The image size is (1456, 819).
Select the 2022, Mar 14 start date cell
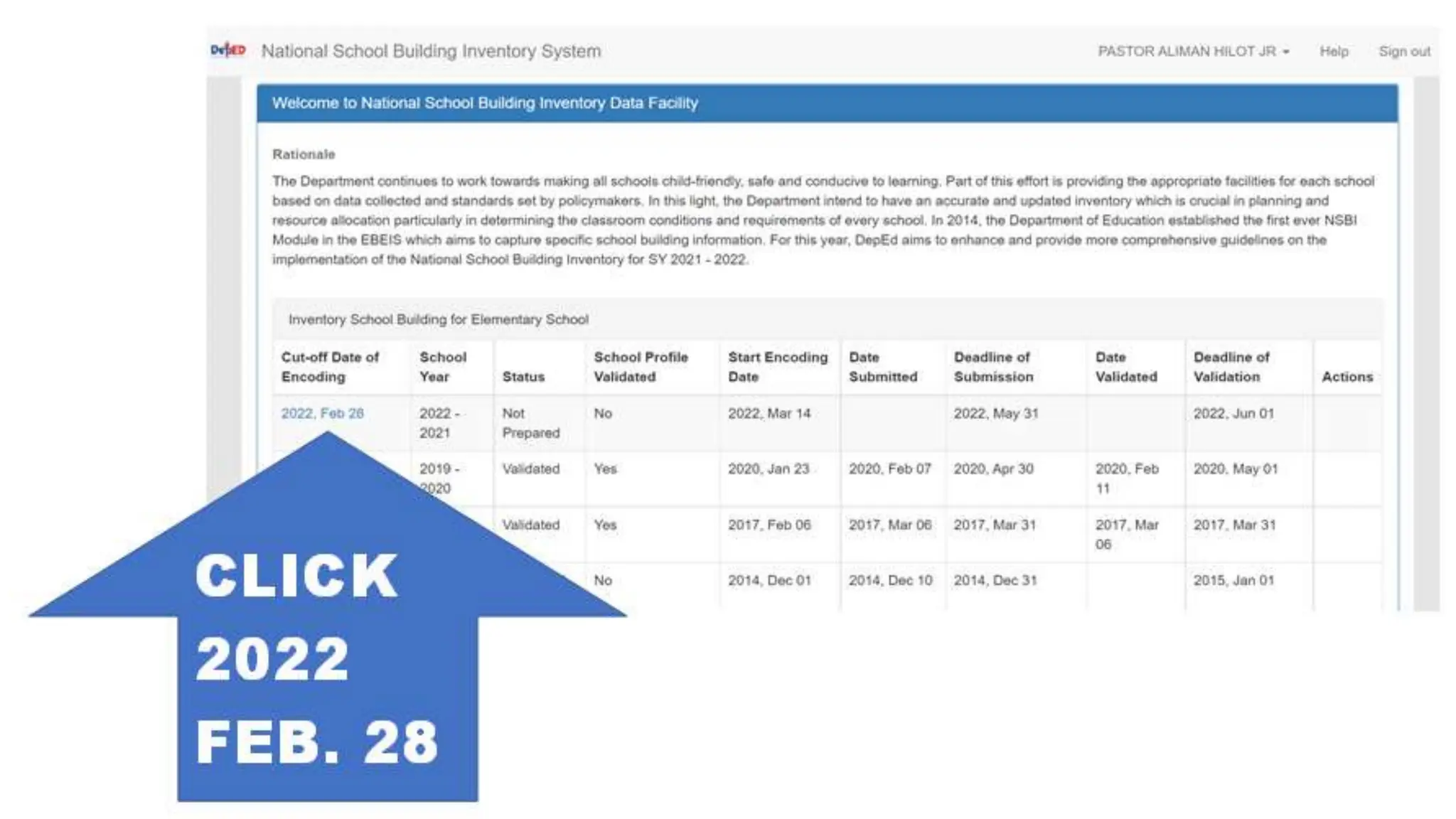(769, 413)
